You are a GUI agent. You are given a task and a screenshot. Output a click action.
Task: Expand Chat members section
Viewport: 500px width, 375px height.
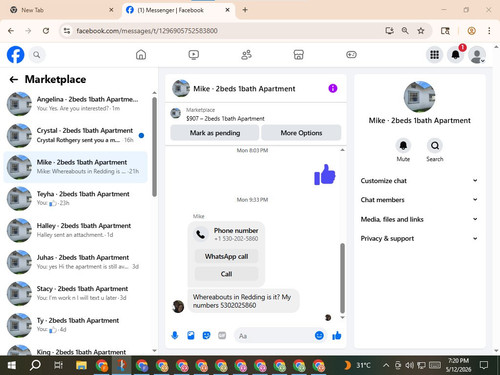click(x=419, y=200)
